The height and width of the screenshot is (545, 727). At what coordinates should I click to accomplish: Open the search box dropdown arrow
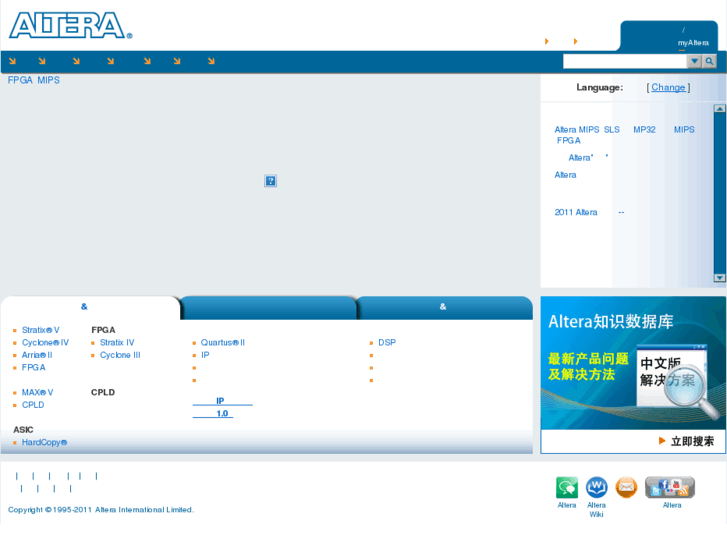694,61
